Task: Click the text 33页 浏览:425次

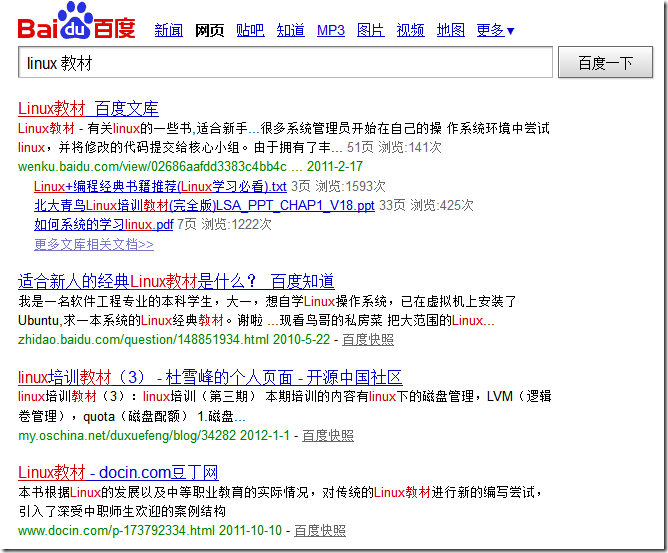Action: (x=426, y=205)
